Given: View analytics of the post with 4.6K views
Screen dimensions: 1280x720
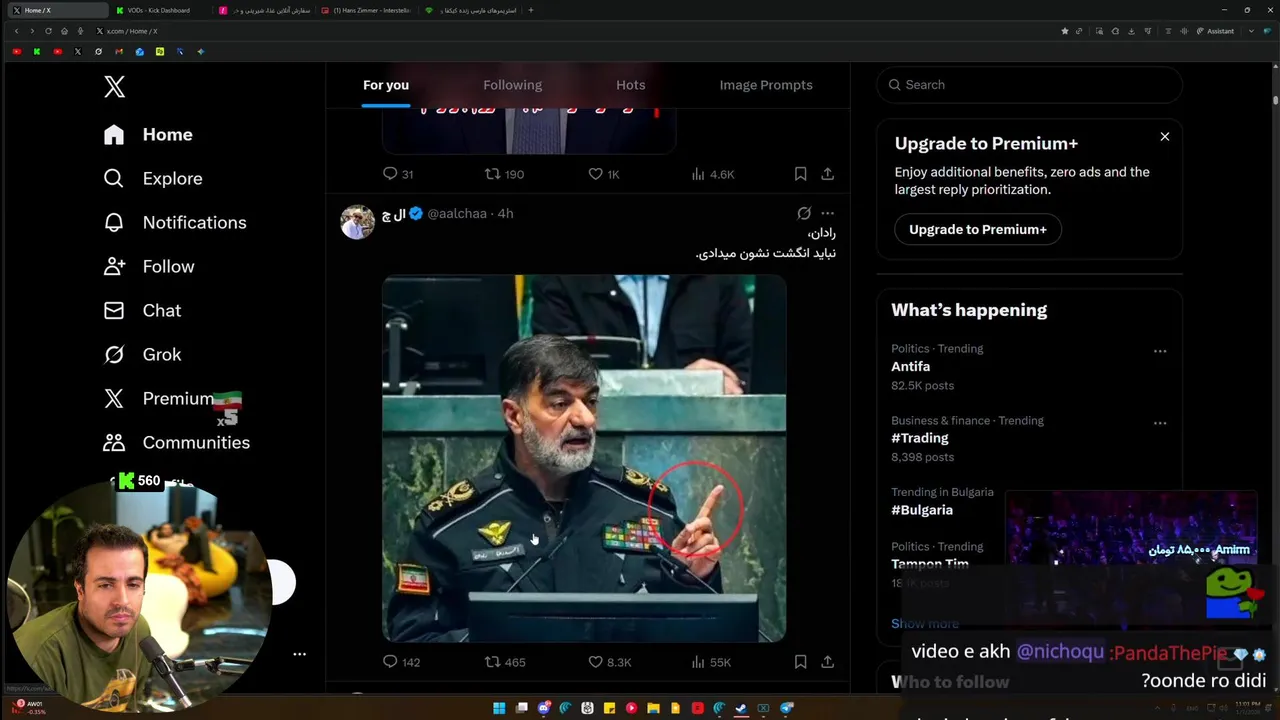Looking at the screenshot, I should coord(713,174).
